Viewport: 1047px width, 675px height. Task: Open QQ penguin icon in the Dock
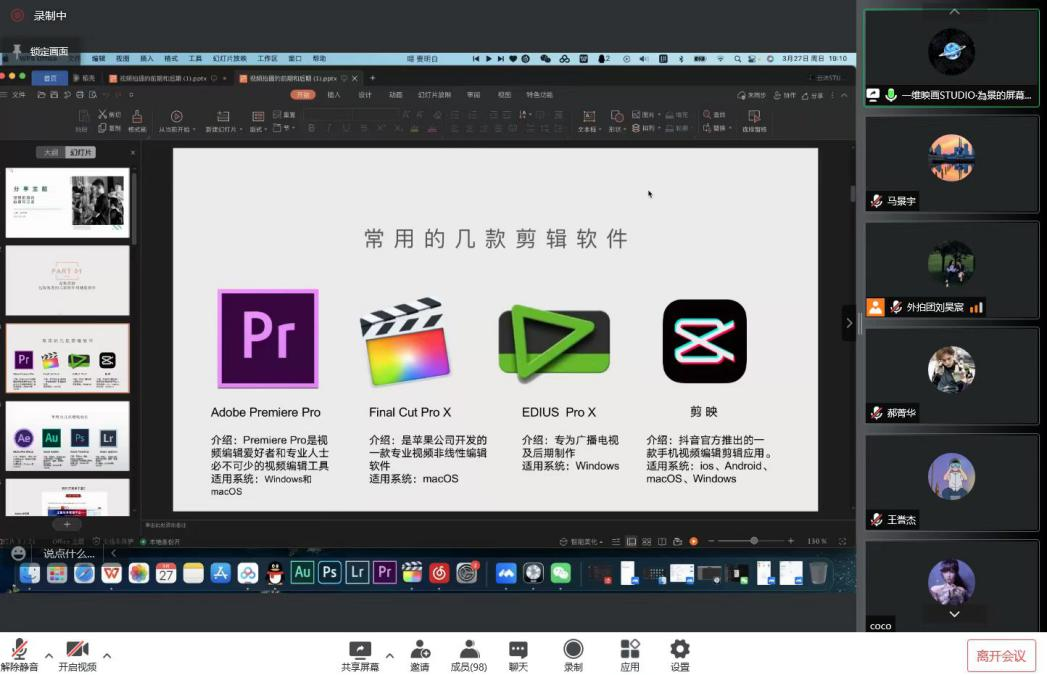[274, 573]
